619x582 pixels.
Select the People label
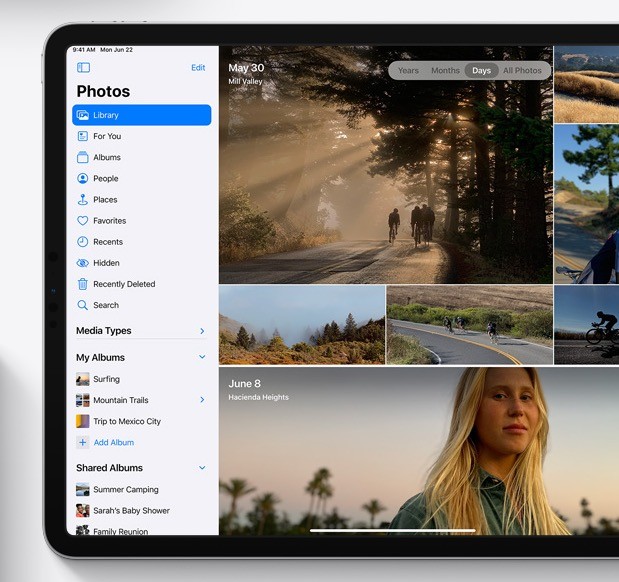coord(106,178)
